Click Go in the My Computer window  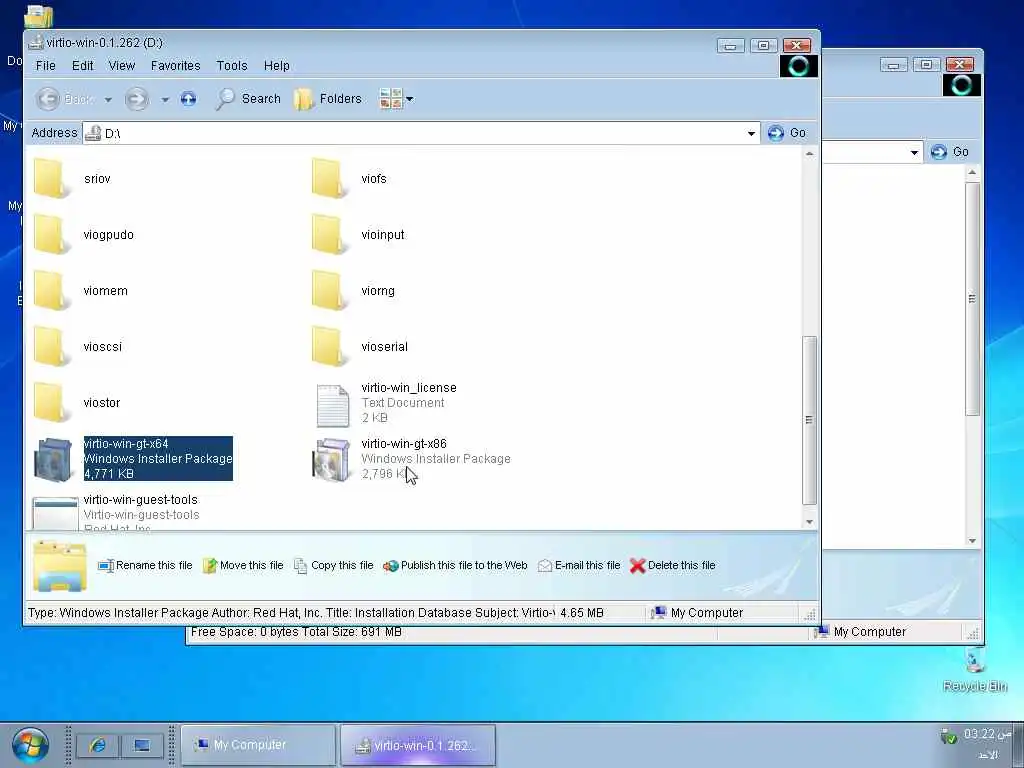(x=950, y=152)
